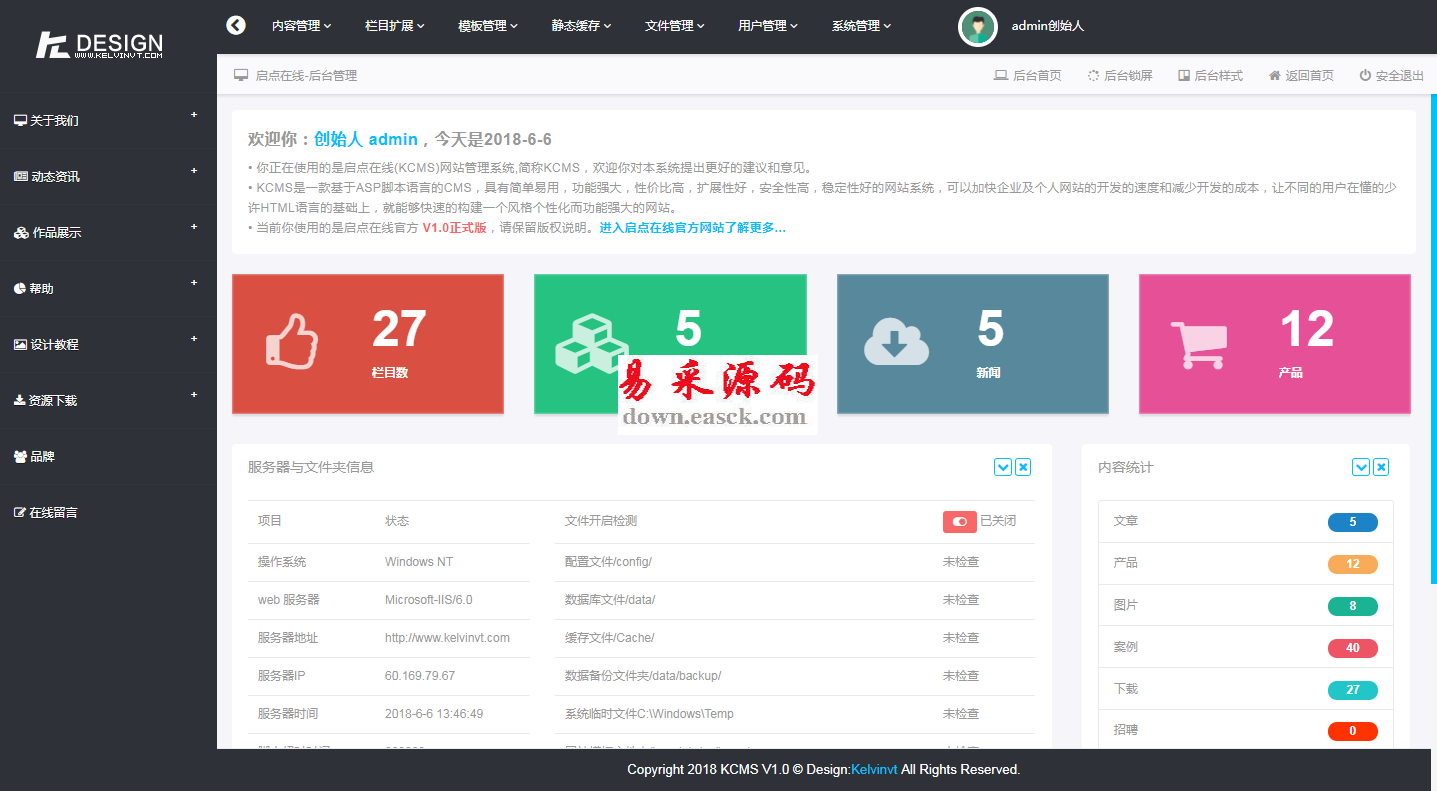Screen dimensions: 1437x791
Task: Open the 系统管理 menu
Action: [861, 26]
